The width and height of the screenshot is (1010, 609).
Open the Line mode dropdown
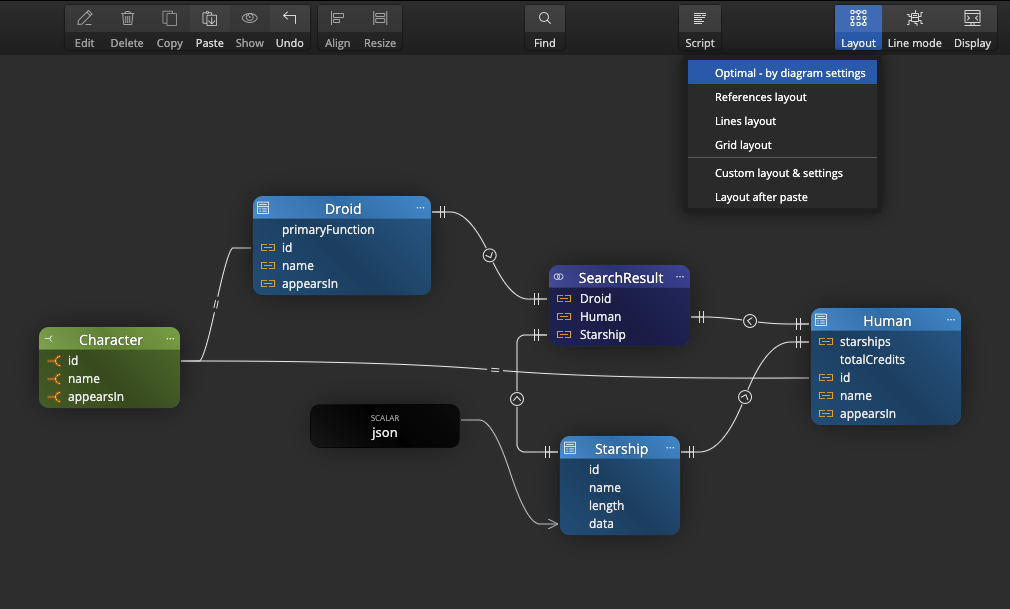click(915, 27)
